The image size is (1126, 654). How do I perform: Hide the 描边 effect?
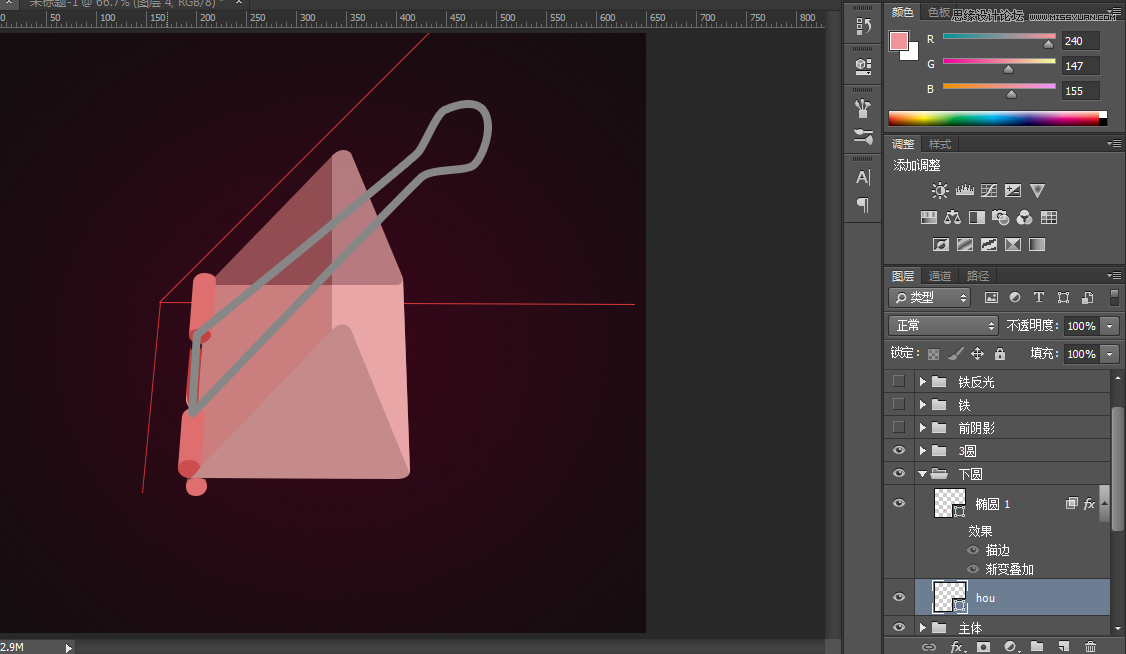[x=973, y=550]
